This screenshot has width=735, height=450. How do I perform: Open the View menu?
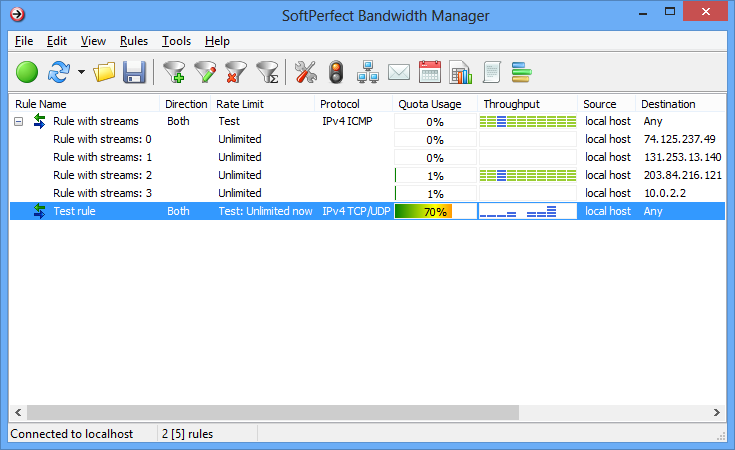coord(93,41)
